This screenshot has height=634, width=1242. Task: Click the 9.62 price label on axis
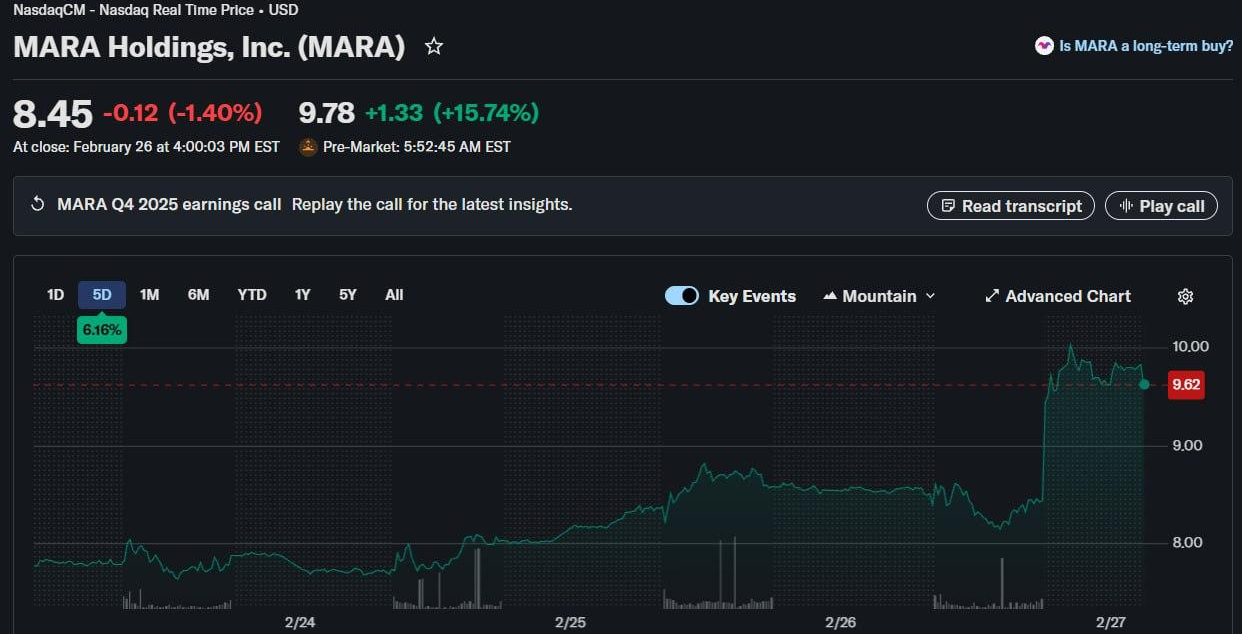(x=1186, y=385)
